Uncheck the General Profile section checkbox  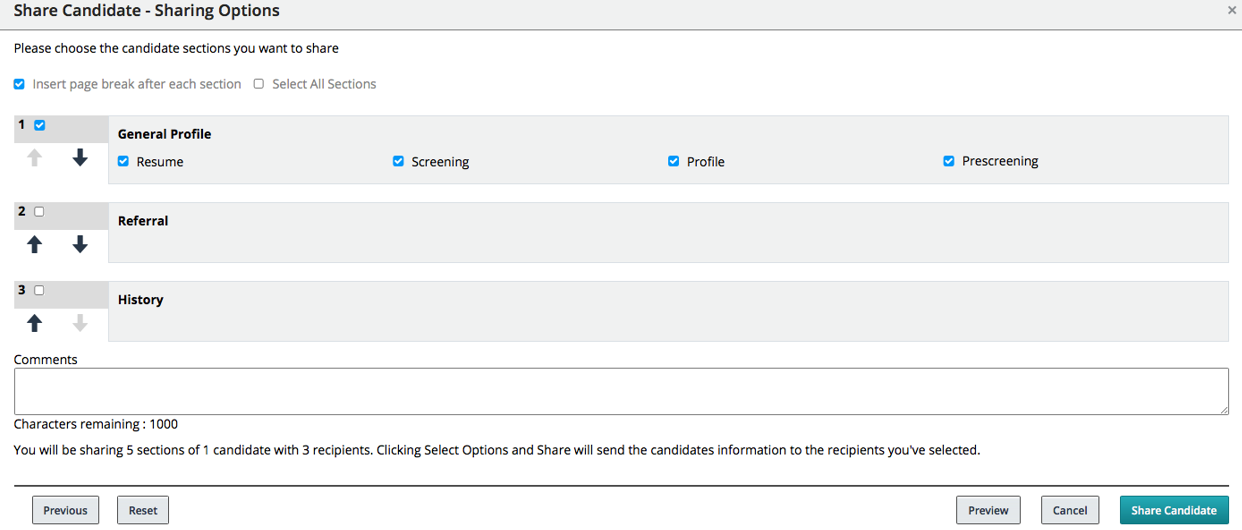tap(40, 125)
